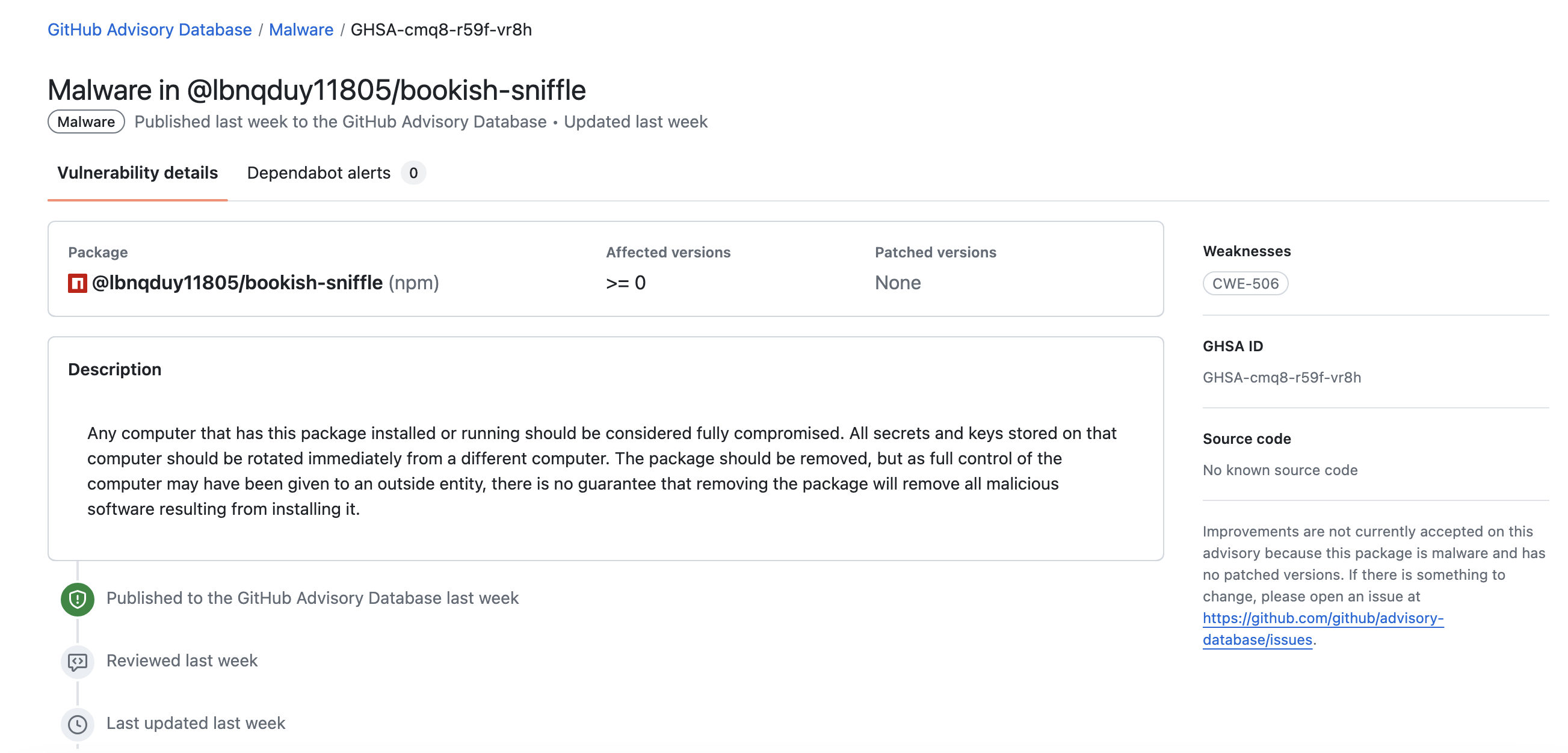This screenshot has width=1568, height=753.
Task: Open the GitHub Advisory Database breadcrumb
Action: coord(149,30)
